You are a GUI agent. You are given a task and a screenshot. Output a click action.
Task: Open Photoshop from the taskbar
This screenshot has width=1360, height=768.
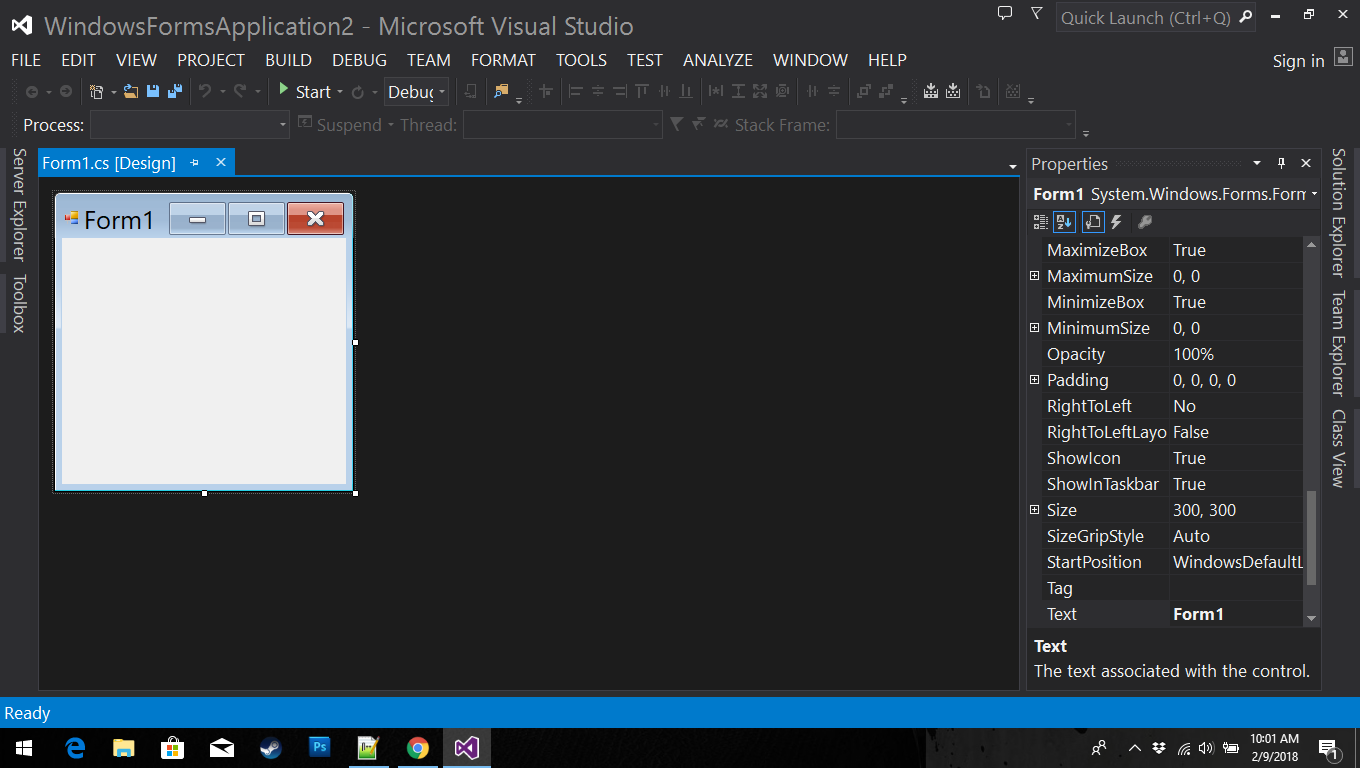point(320,747)
